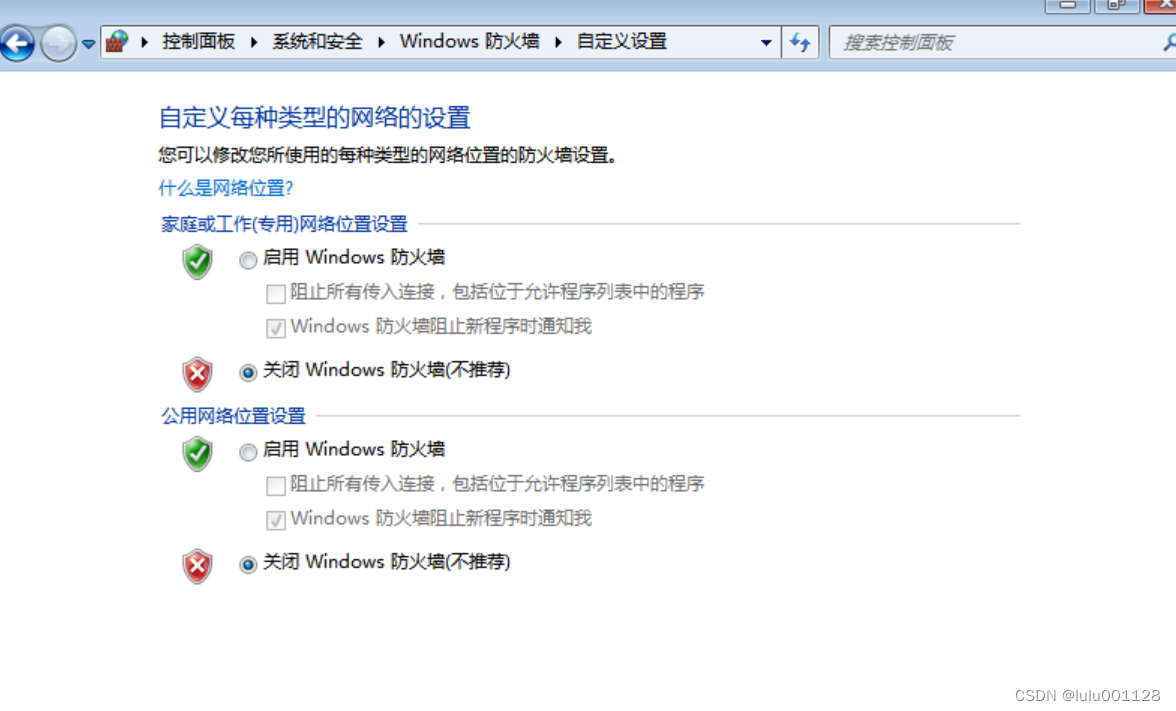Image resolution: width=1176 pixels, height=711 pixels.
Task: Open the 什么是网络位置? help link
Action: pos(226,188)
